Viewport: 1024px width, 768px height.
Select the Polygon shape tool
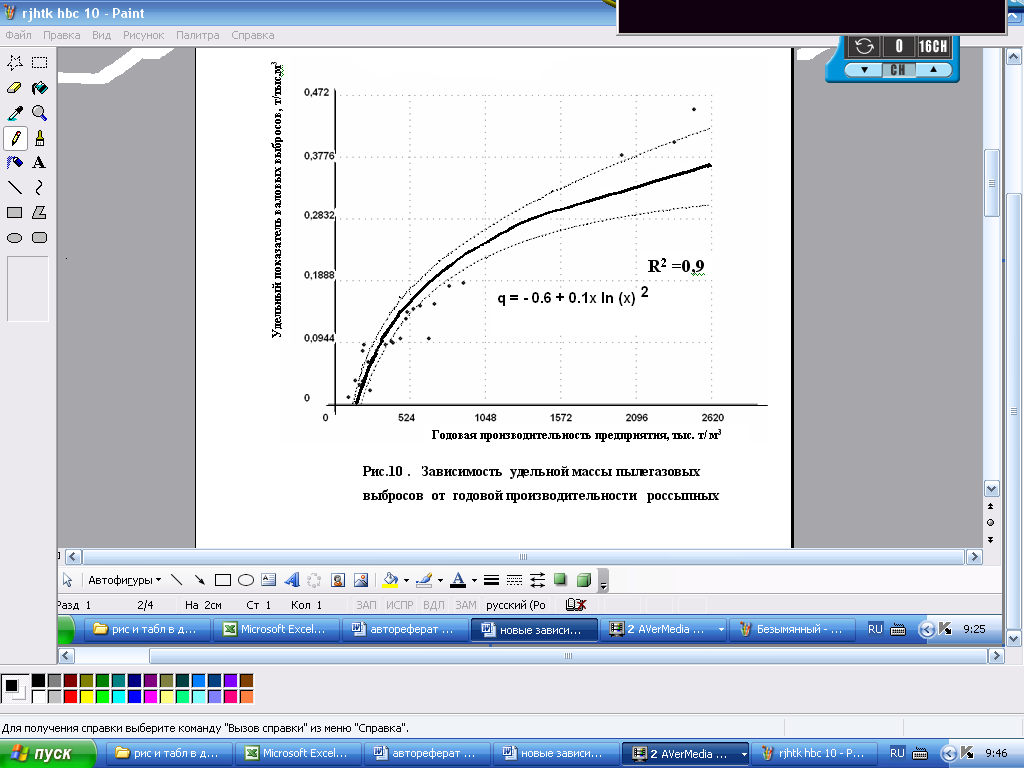(40, 213)
